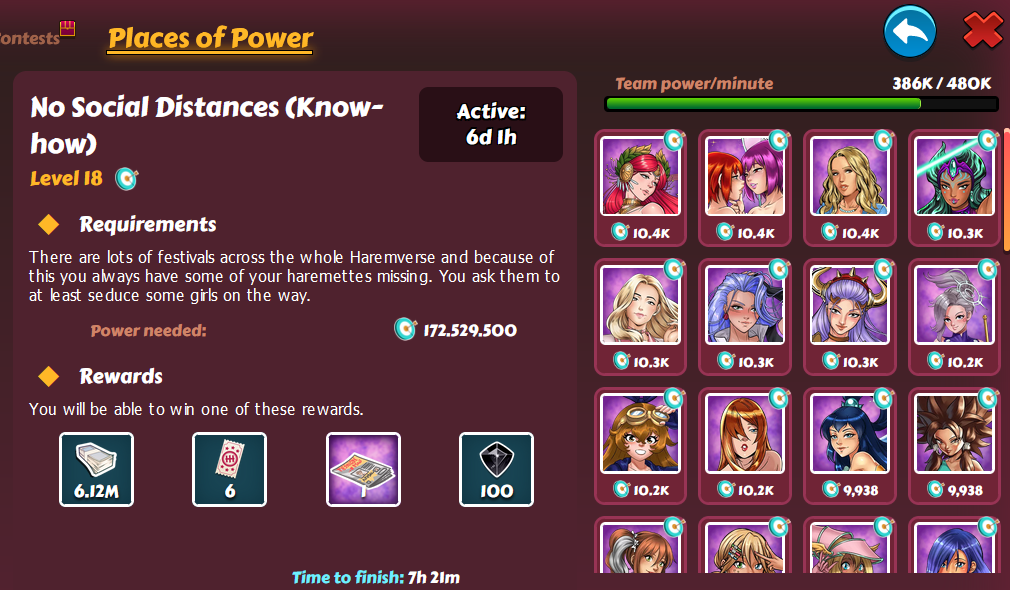Select the blue-haired blushing girl portrait
The width and height of the screenshot is (1010, 590).
[x=745, y=317]
